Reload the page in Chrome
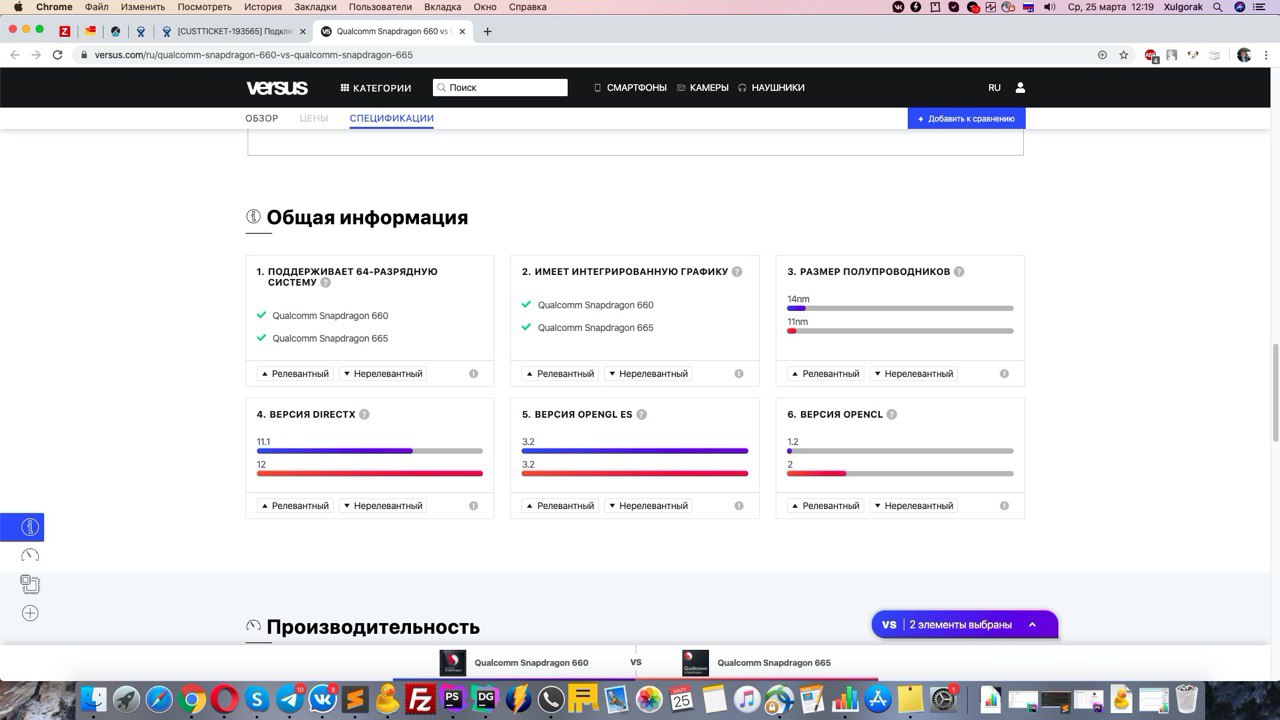The width and height of the screenshot is (1280, 720). (59, 55)
